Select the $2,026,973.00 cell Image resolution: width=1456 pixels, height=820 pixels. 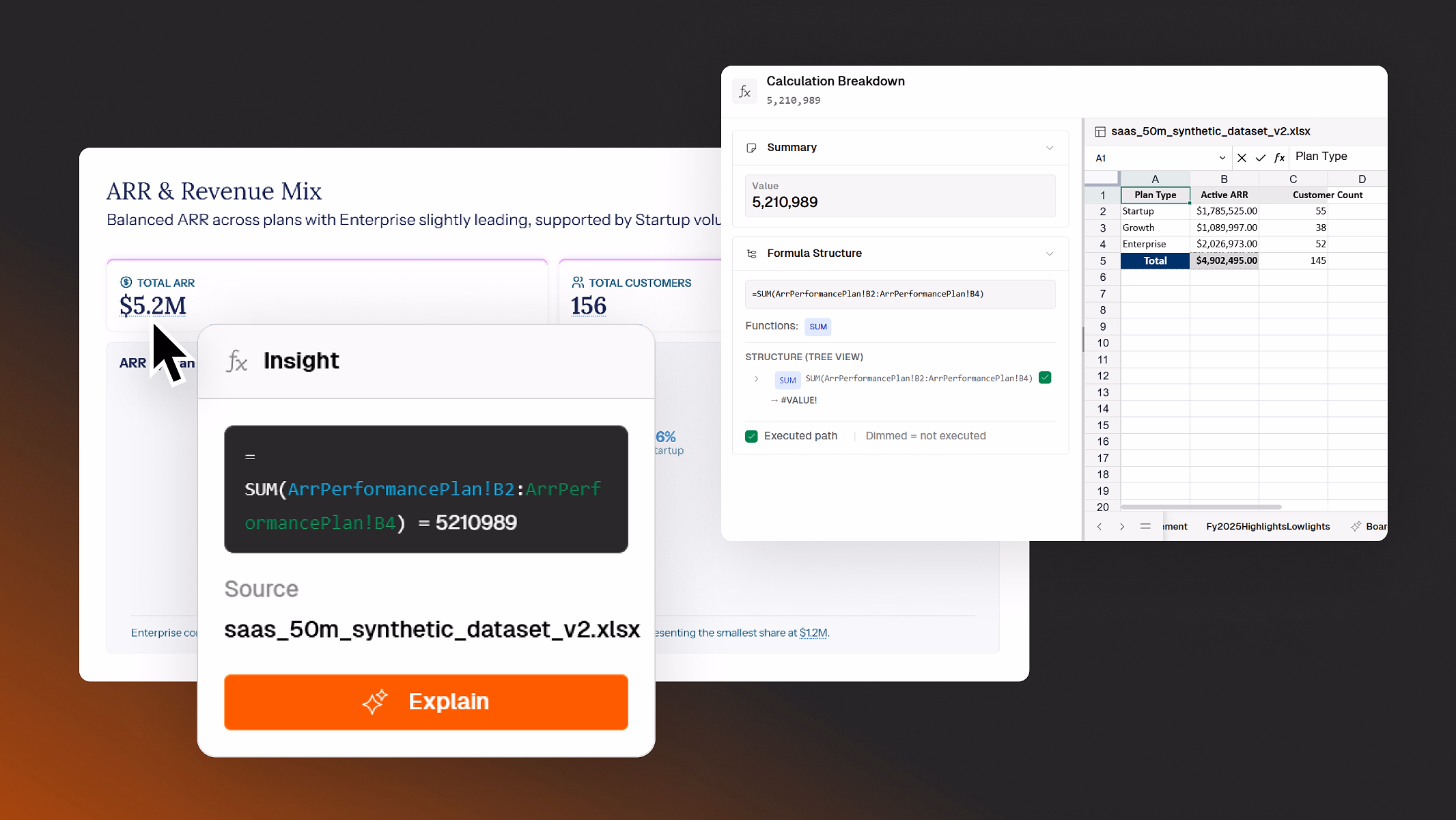[x=1224, y=245]
